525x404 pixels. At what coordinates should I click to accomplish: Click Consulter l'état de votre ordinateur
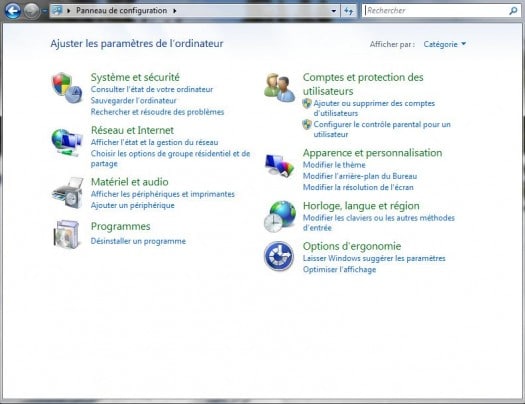[x=152, y=89]
